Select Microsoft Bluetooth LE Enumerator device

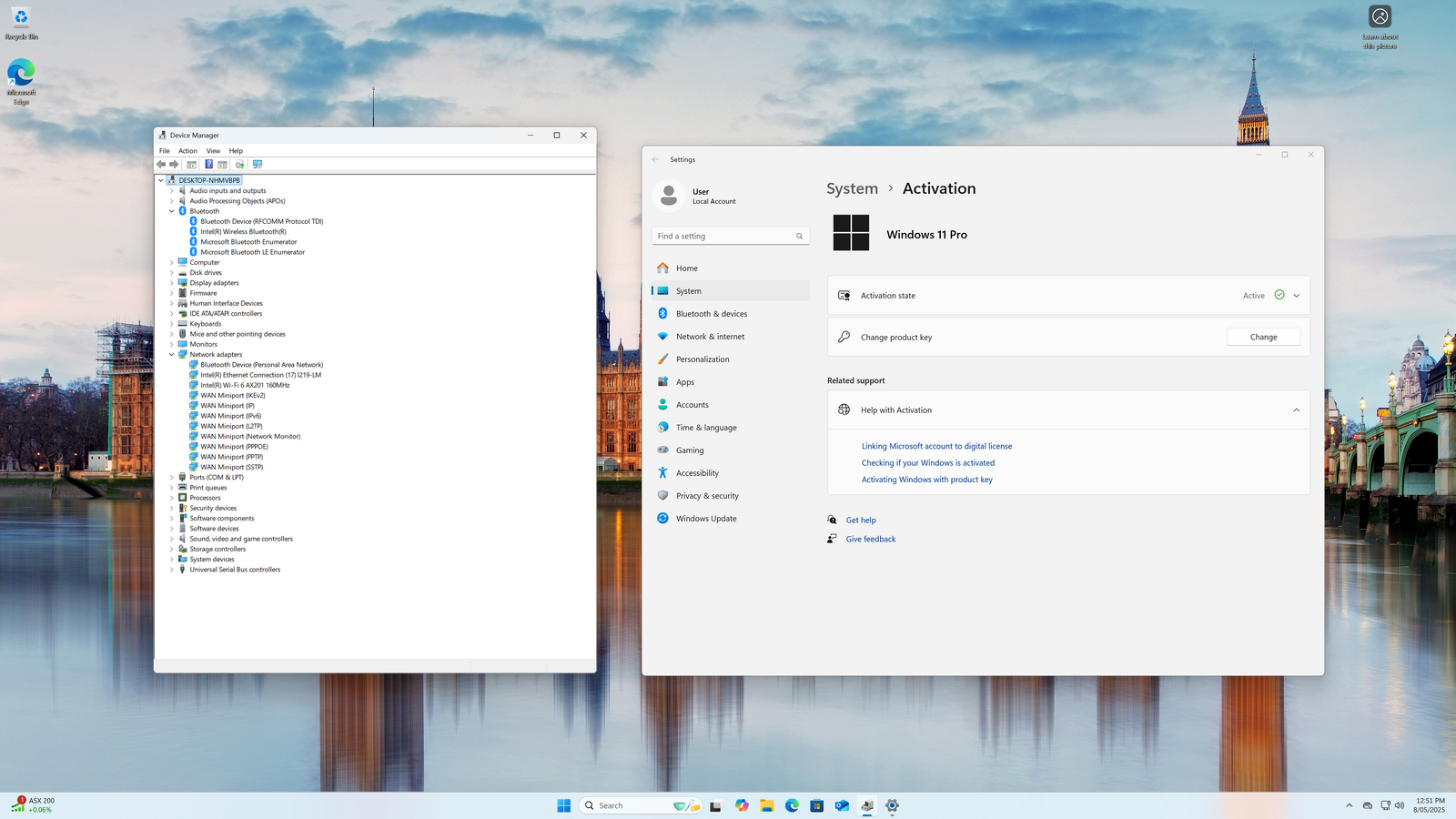pyautogui.click(x=252, y=252)
